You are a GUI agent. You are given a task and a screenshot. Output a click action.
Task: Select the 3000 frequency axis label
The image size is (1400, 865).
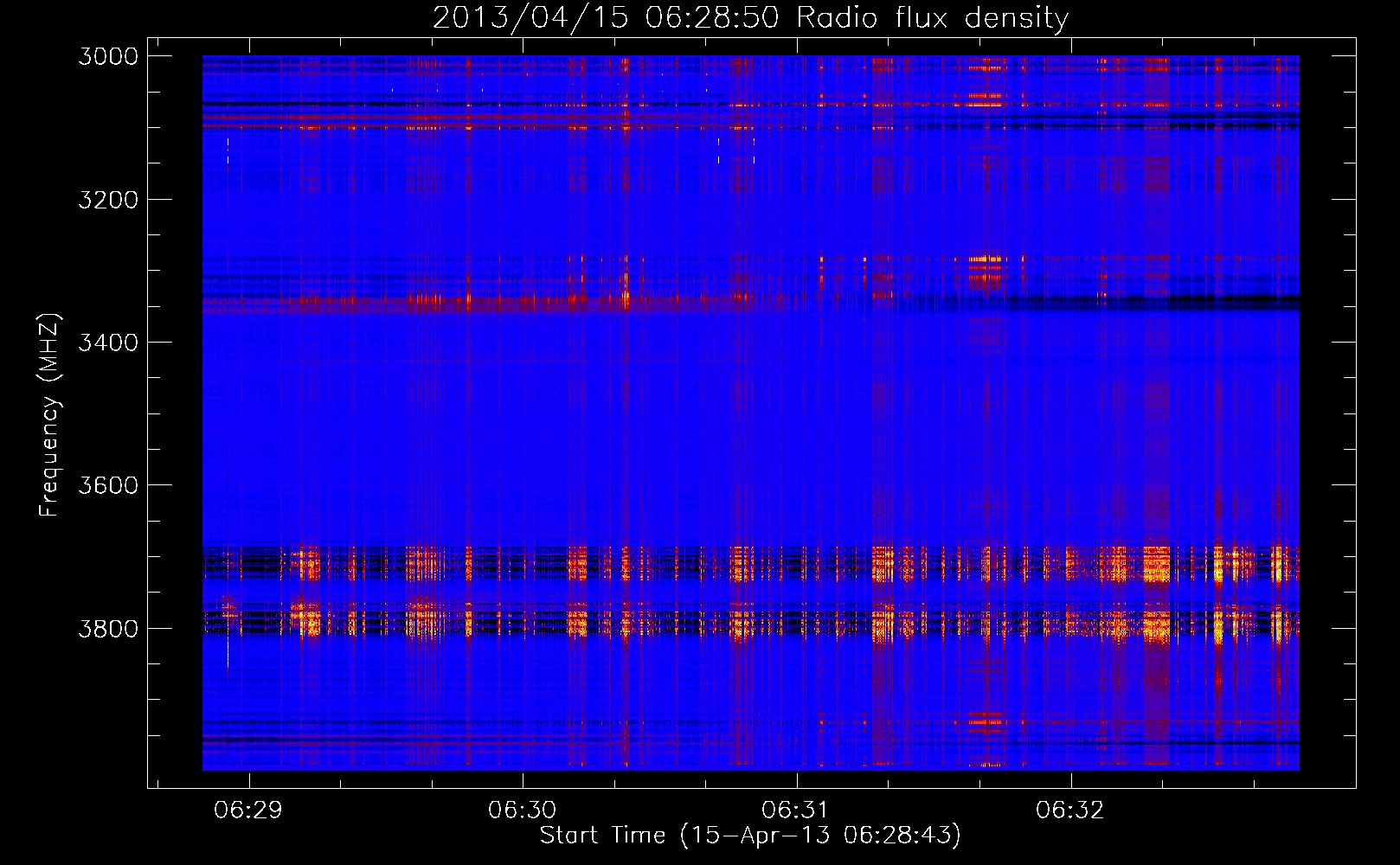[108, 56]
